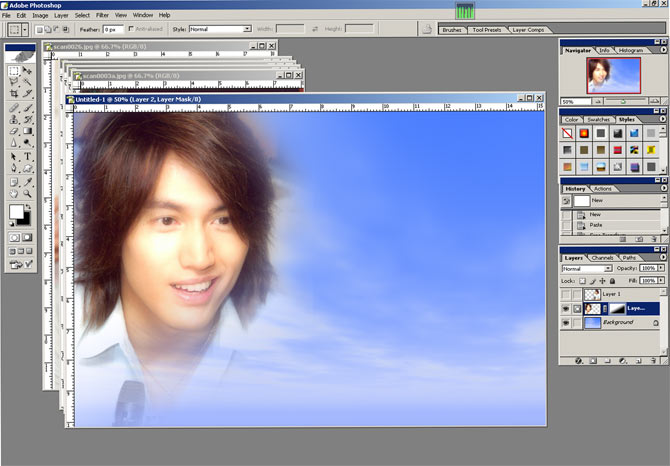Select the Move tool
670x466 pixels.
(27, 71)
